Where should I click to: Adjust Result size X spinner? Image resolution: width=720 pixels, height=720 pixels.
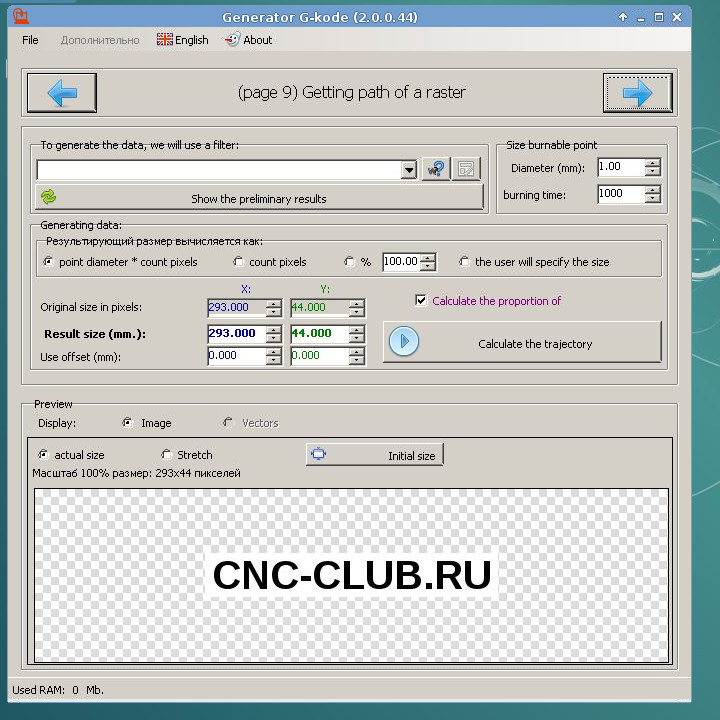274,334
